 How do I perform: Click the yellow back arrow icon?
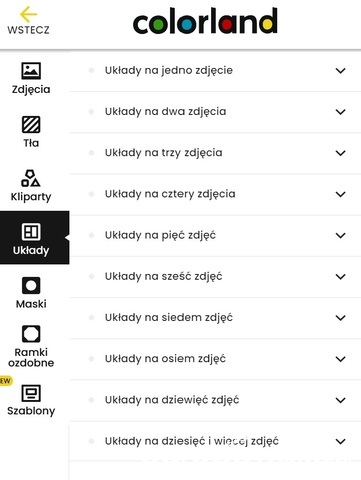click(28, 14)
